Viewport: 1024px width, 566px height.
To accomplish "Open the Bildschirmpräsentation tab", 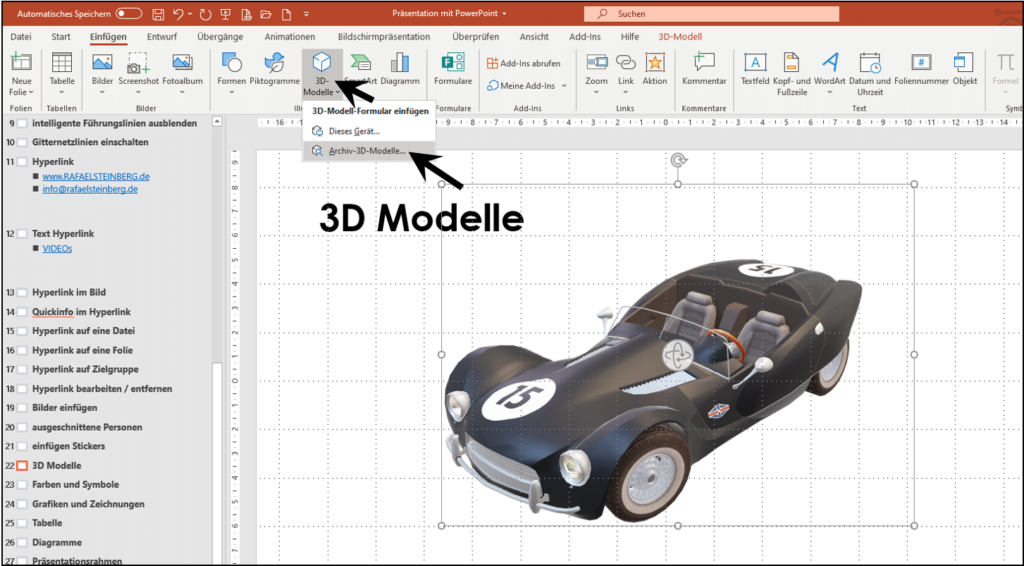I will click(x=384, y=37).
